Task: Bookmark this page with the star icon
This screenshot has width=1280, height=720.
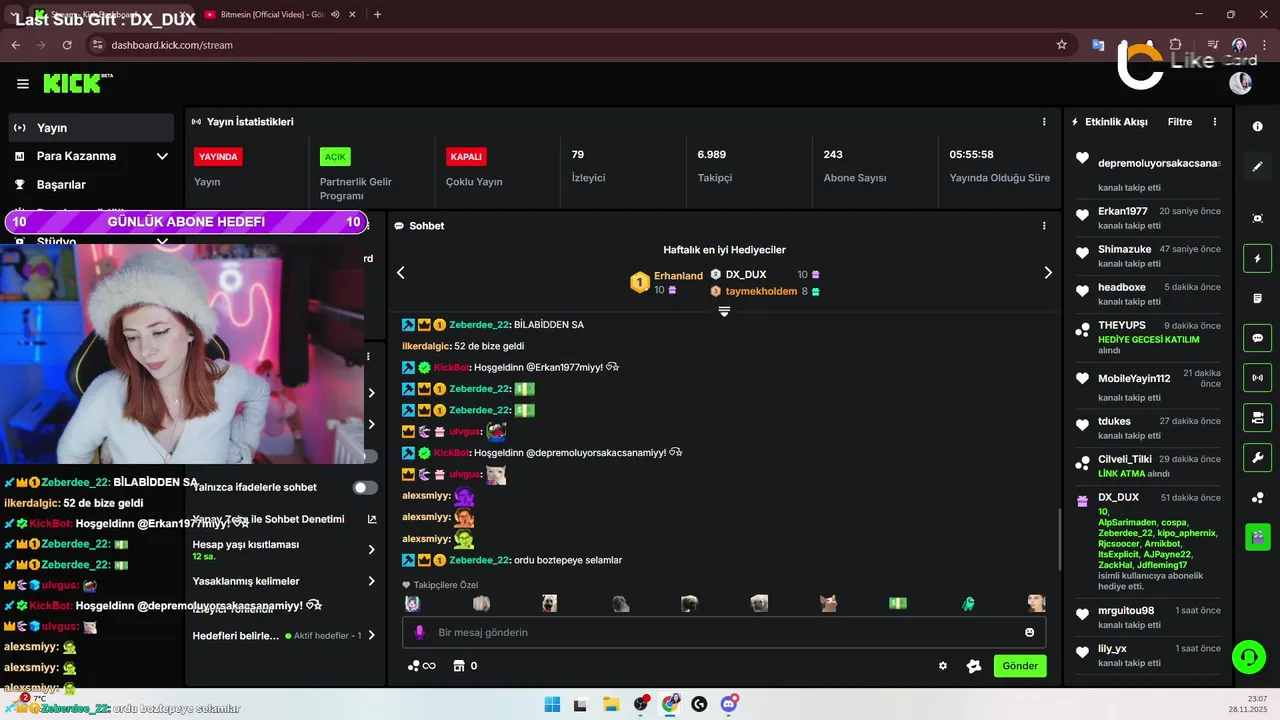Action: coord(1061,45)
